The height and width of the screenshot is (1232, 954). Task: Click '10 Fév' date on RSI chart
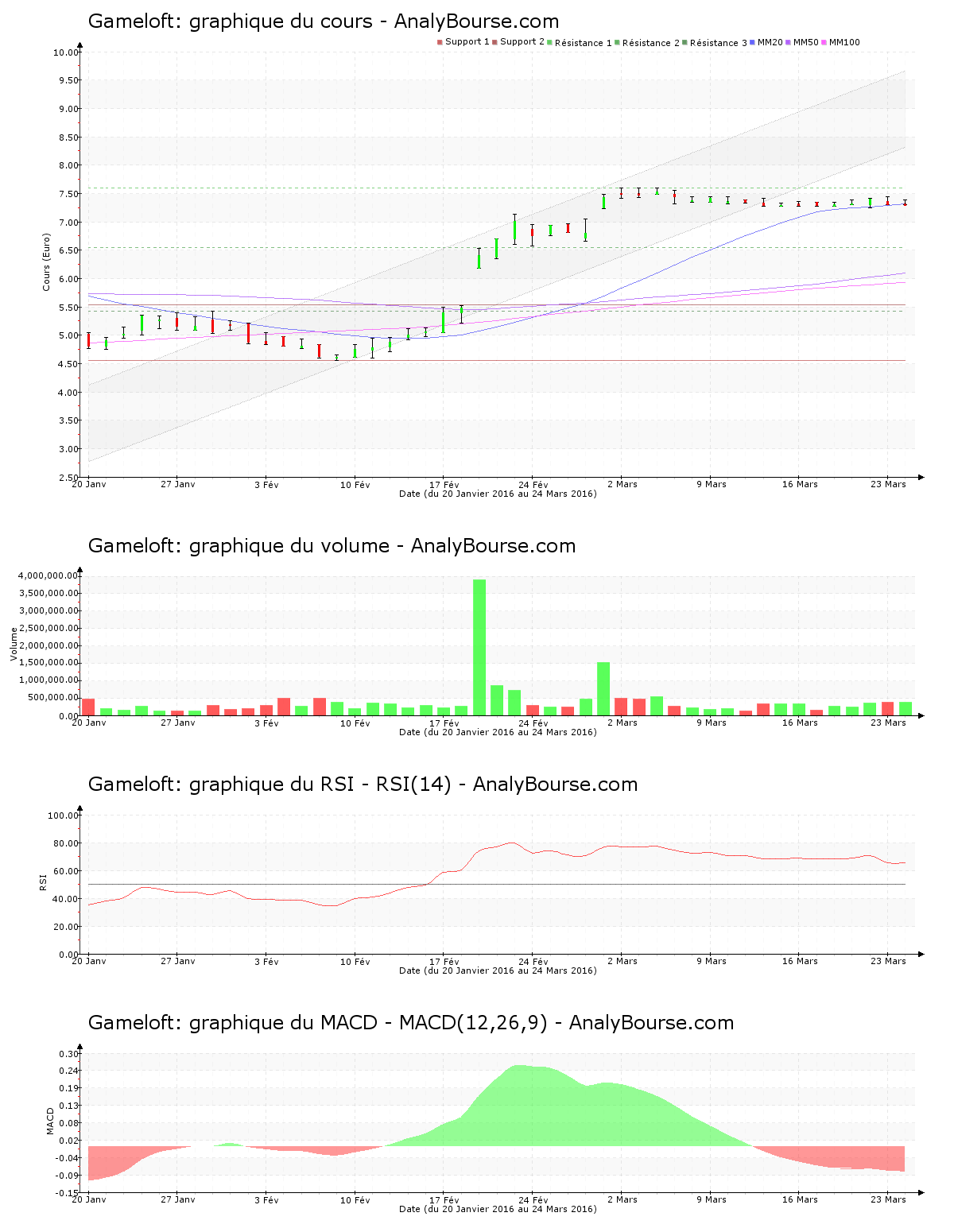pos(355,962)
